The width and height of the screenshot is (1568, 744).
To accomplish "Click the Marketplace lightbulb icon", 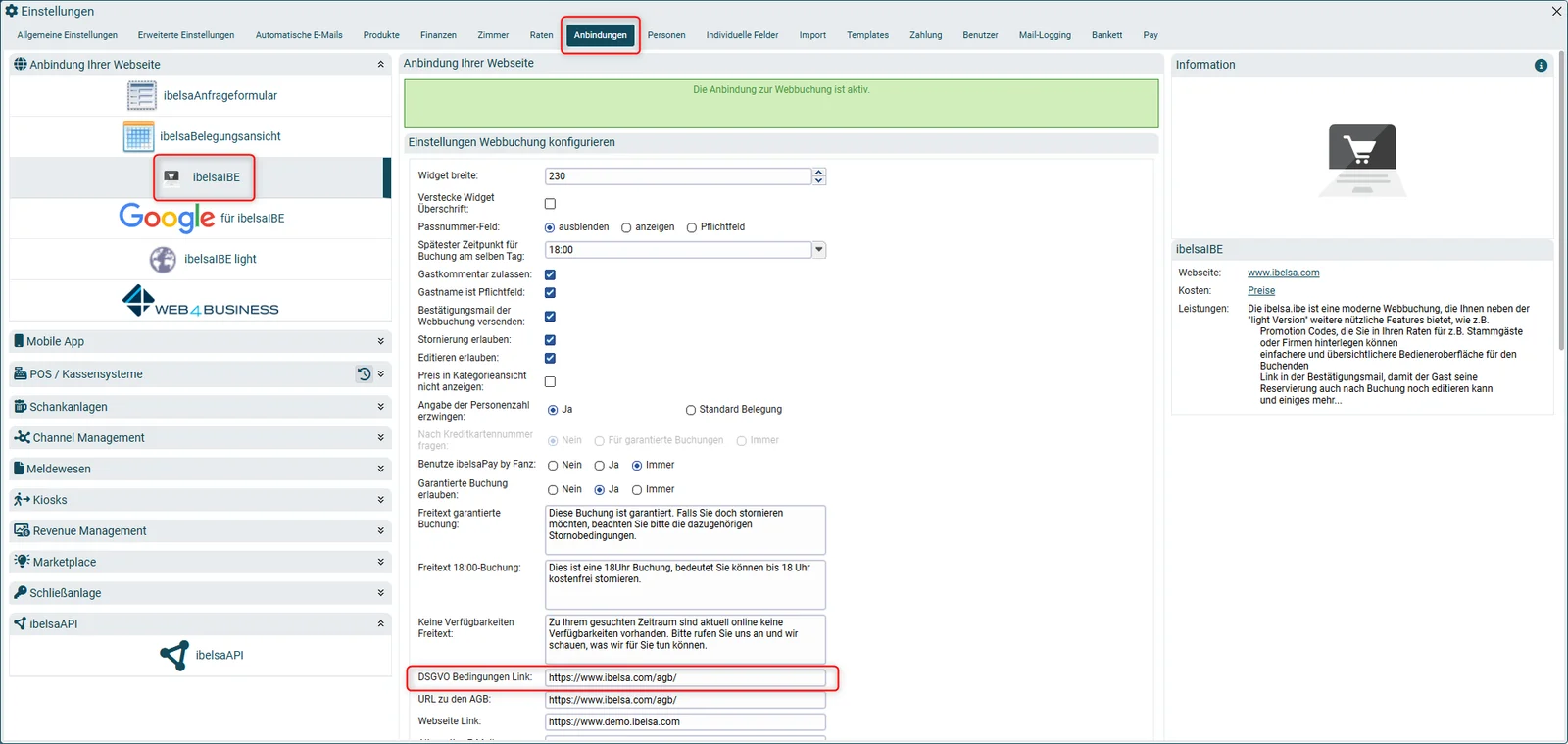I will [x=22, y=561].
